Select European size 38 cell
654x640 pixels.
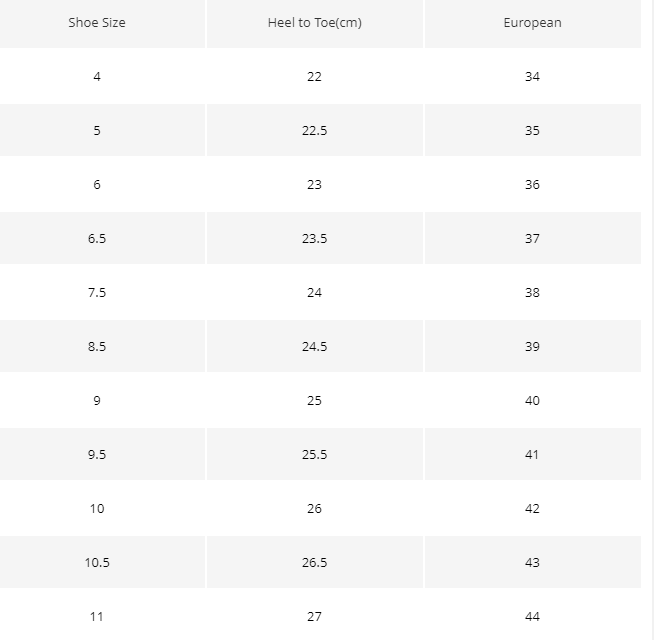533,292
